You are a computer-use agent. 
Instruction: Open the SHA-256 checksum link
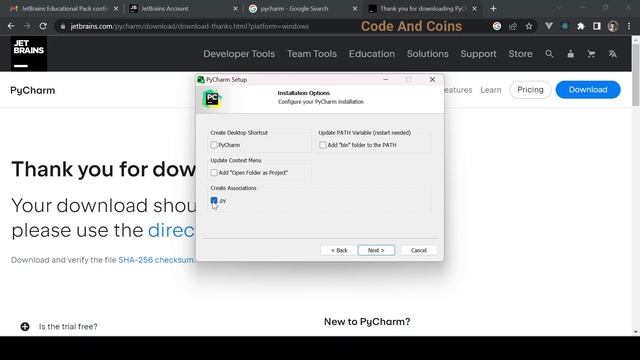156,260
